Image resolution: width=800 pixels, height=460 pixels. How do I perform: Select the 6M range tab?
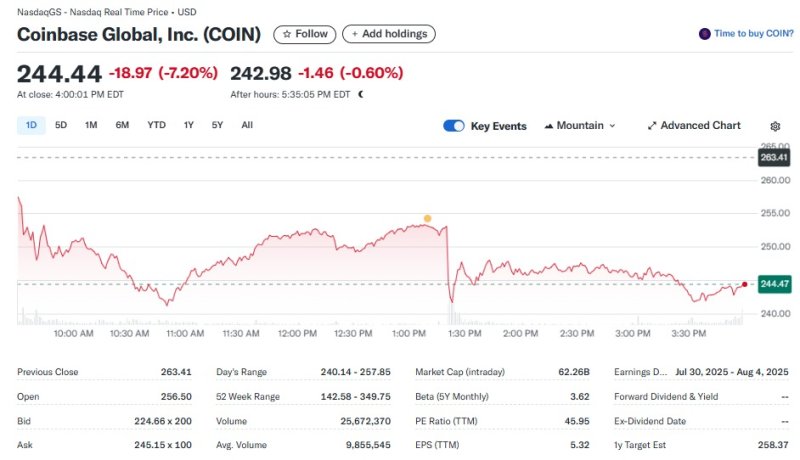click(122, 125)
